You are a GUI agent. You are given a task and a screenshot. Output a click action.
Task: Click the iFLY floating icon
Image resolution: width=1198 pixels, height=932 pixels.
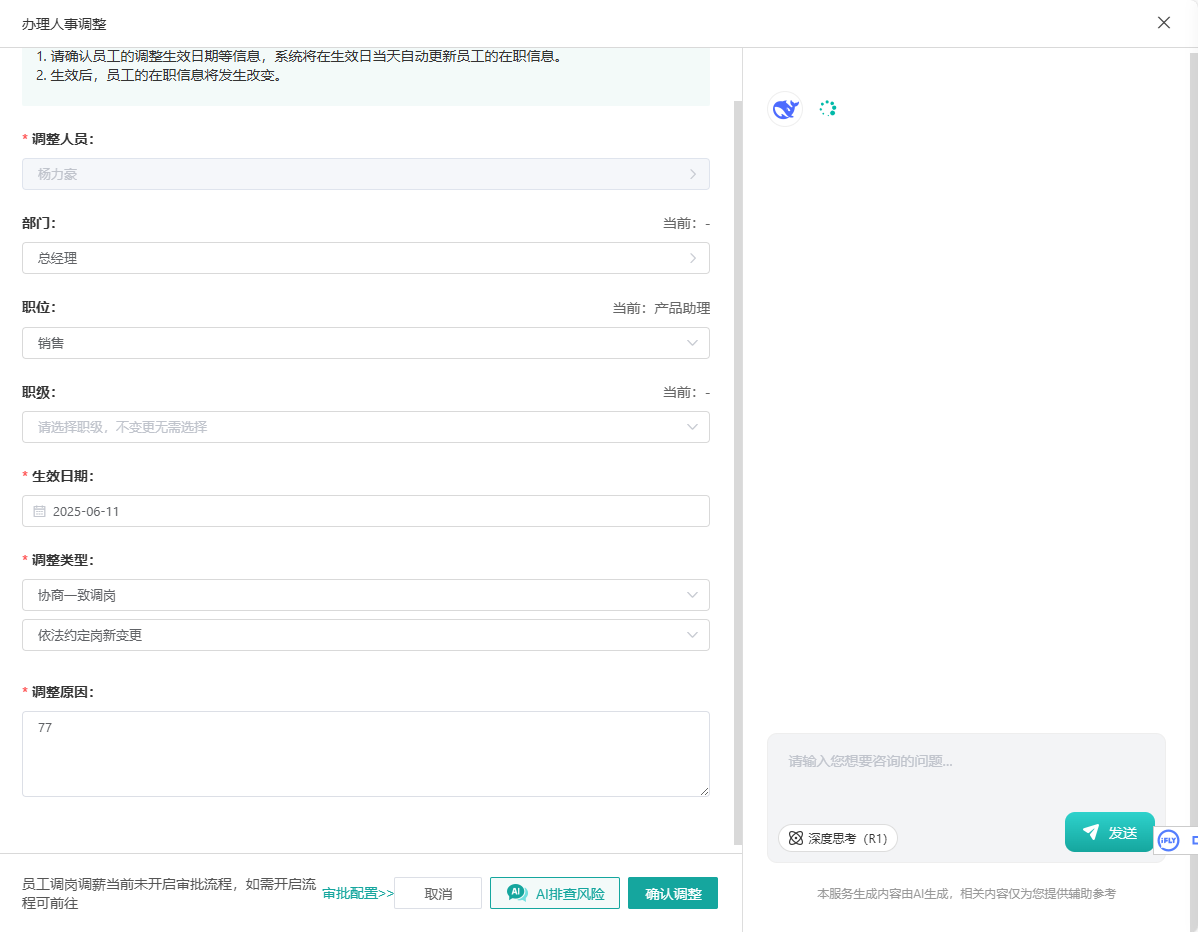point(1168,840)
